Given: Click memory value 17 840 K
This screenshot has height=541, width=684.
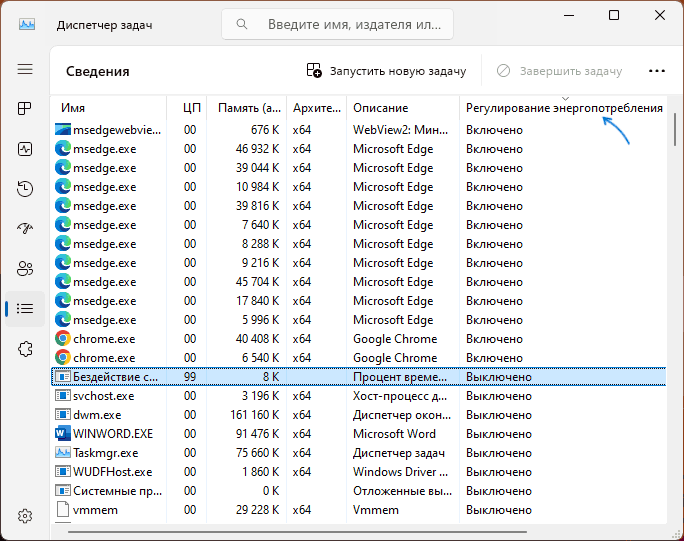Looking at the screenshot, I should click(x=257, y=301).
